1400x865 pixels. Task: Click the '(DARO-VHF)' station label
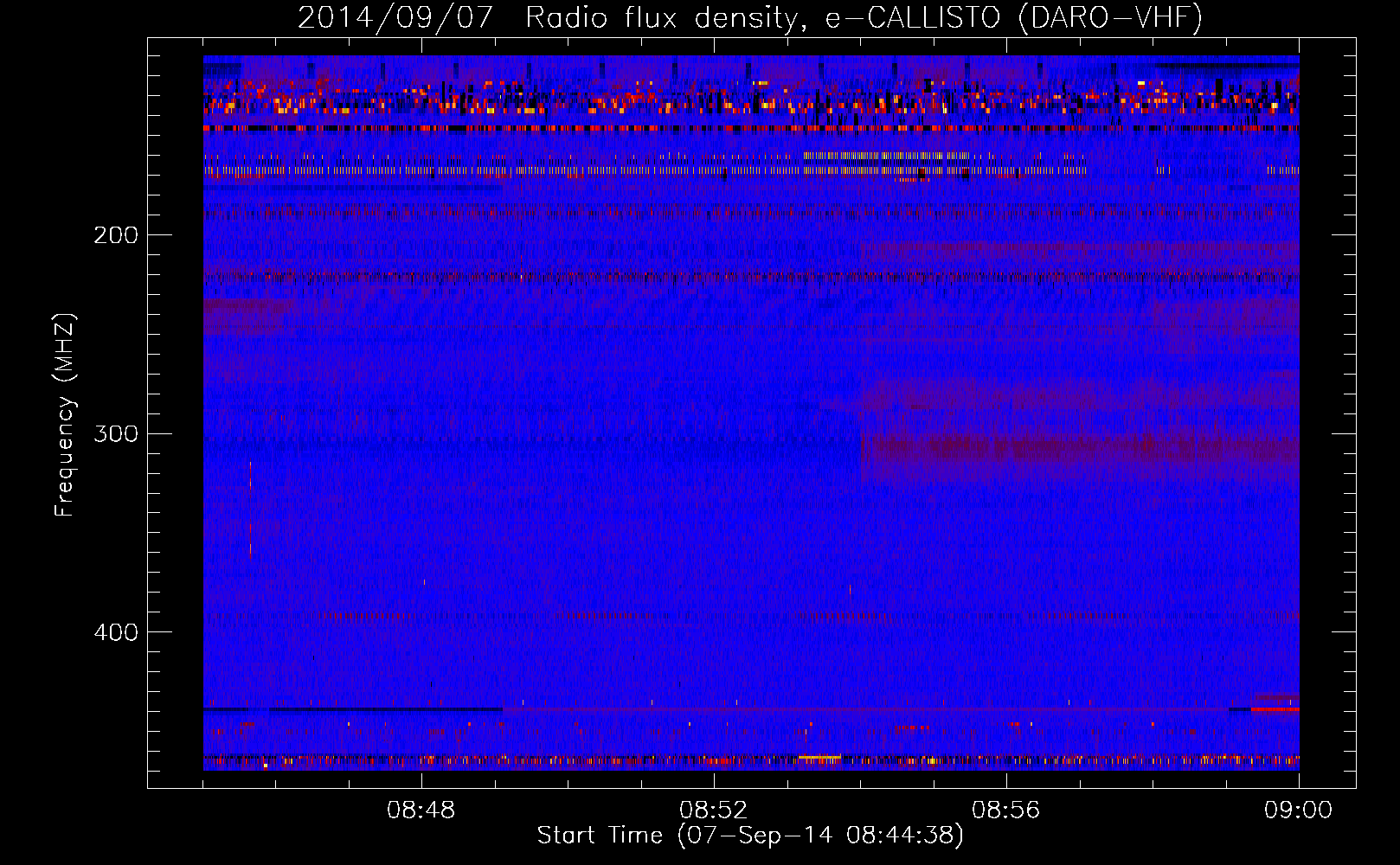1111,17
